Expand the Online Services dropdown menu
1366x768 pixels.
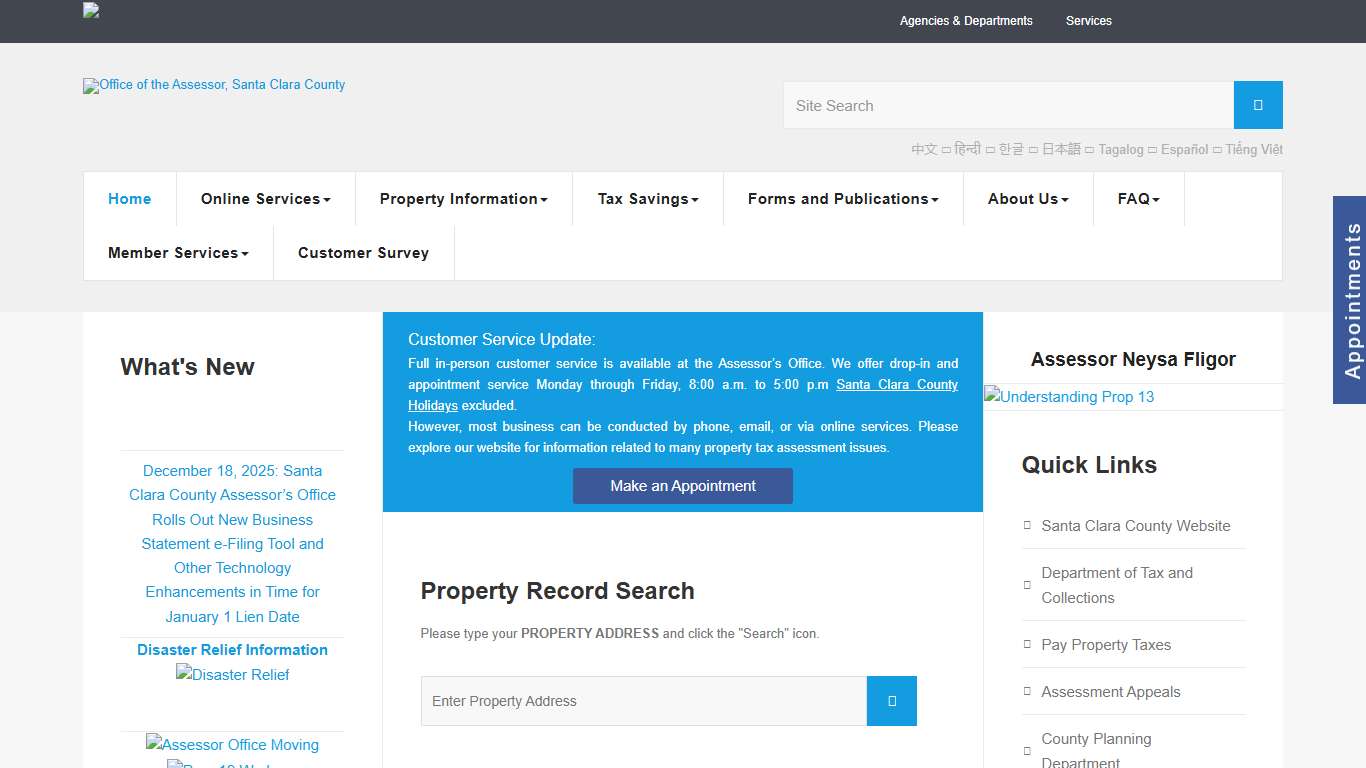pos(265,199)
